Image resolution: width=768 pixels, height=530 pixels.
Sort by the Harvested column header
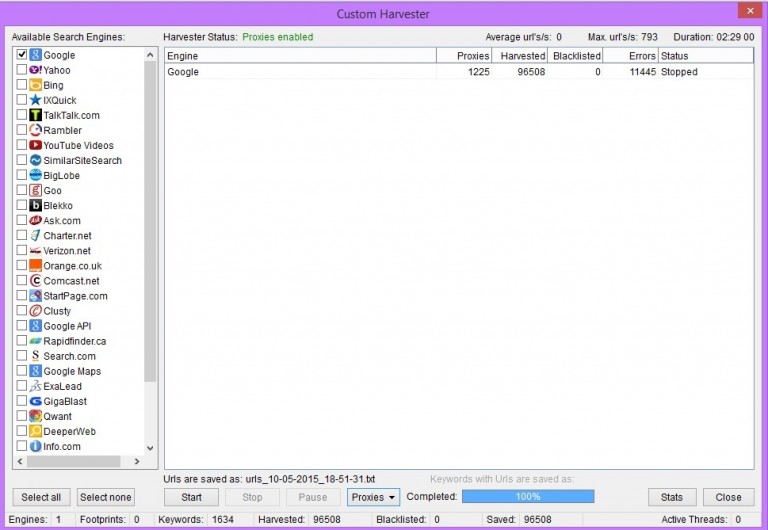point(521,56)
